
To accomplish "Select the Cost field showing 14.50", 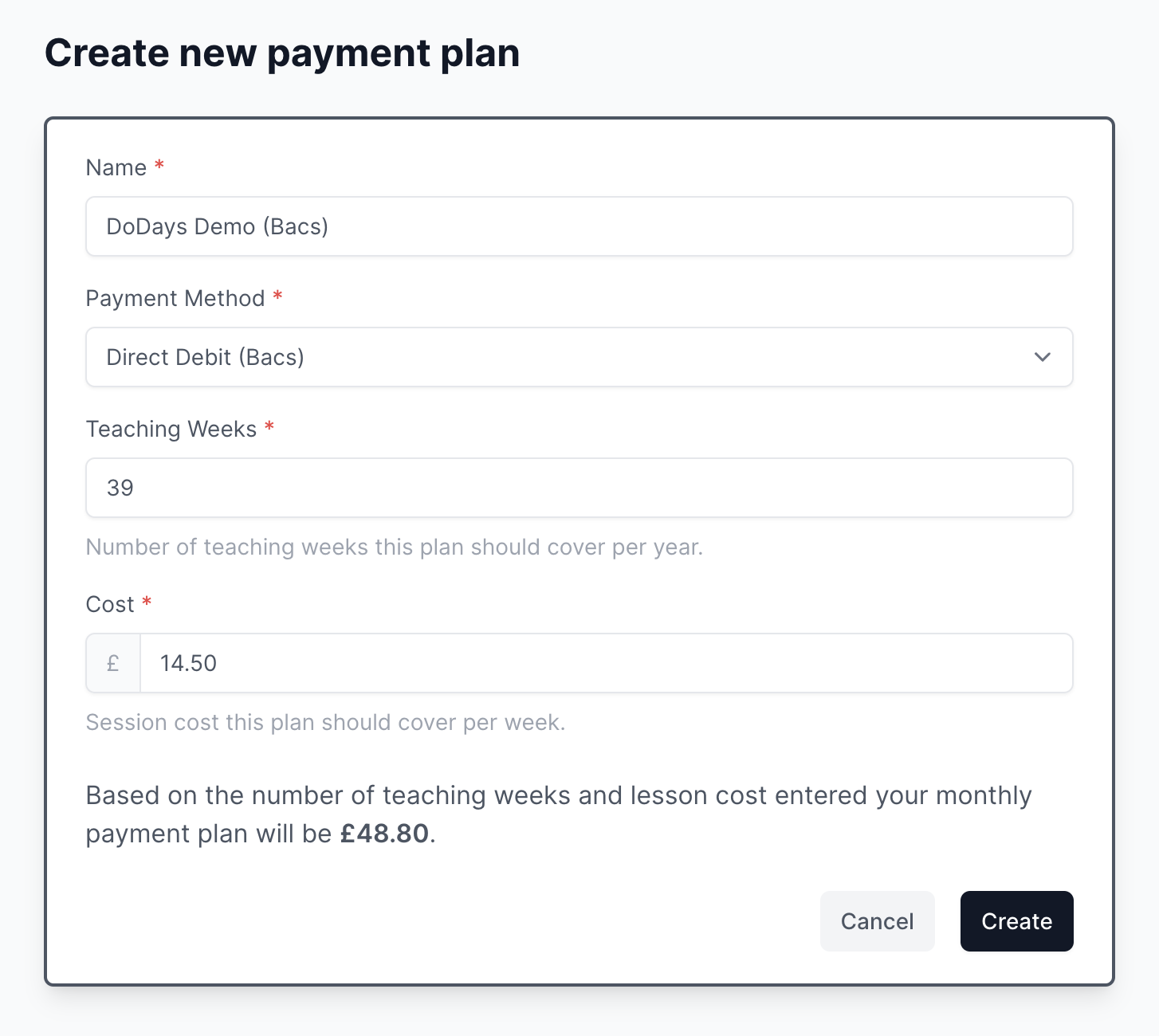I will click(x=607, y=662).
